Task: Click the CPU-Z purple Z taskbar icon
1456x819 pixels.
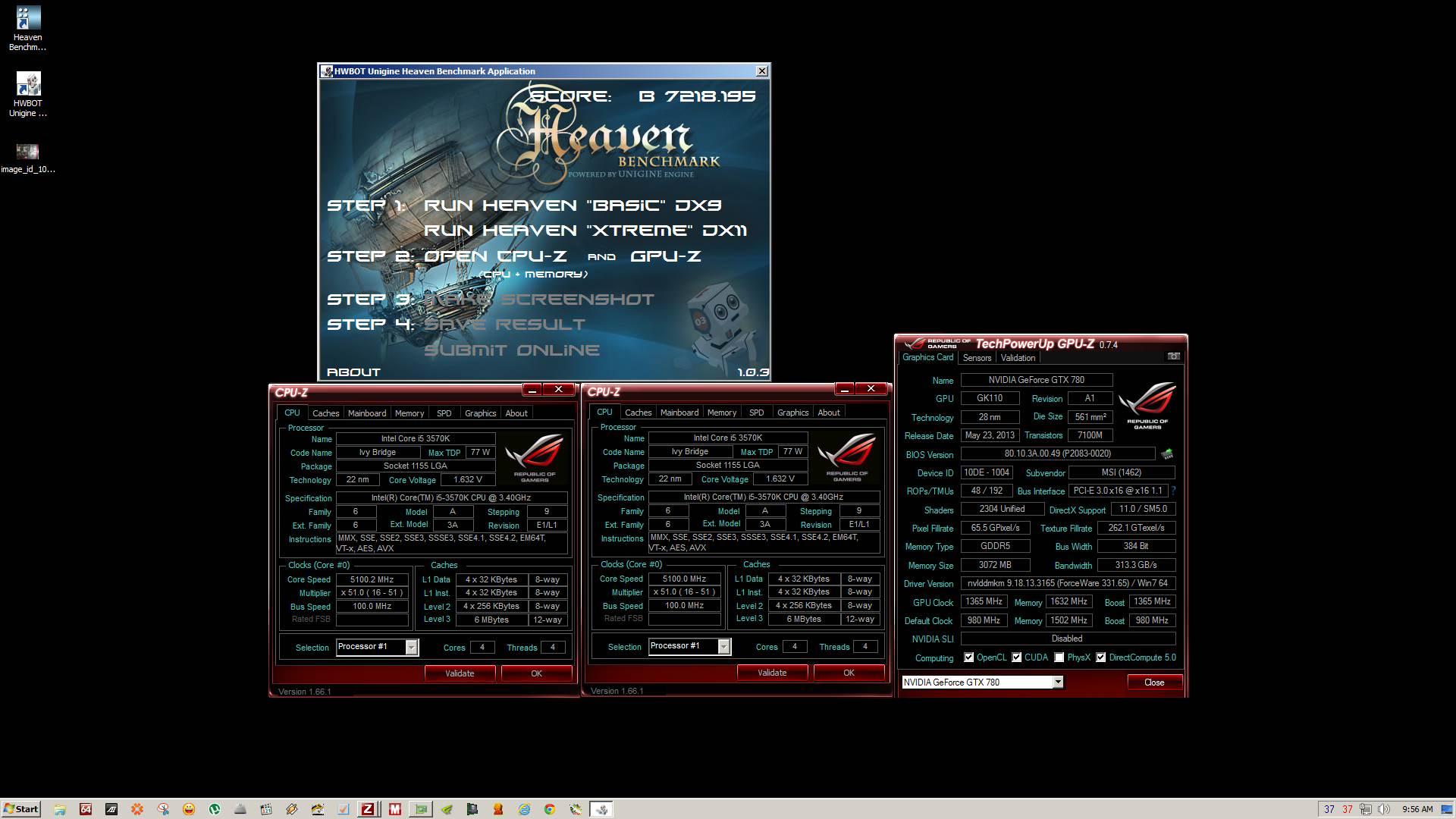Action: click(x=368, y=809)
